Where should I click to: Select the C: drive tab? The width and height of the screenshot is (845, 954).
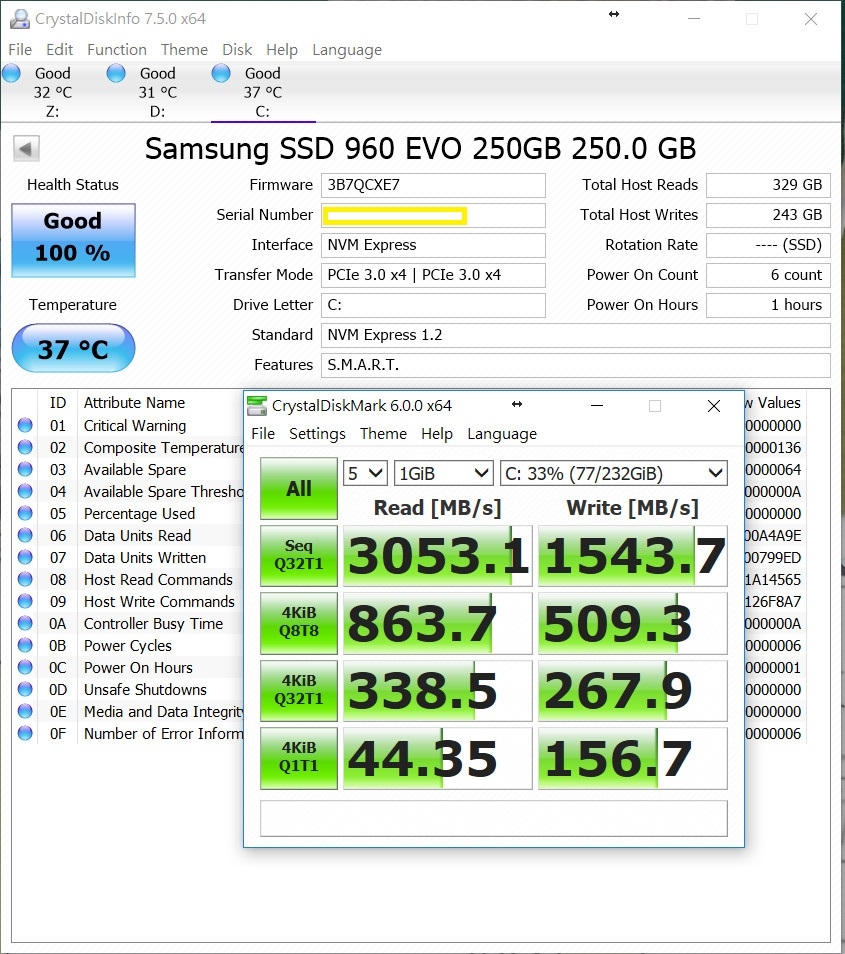pyautogui.click(x=263, y=92)
